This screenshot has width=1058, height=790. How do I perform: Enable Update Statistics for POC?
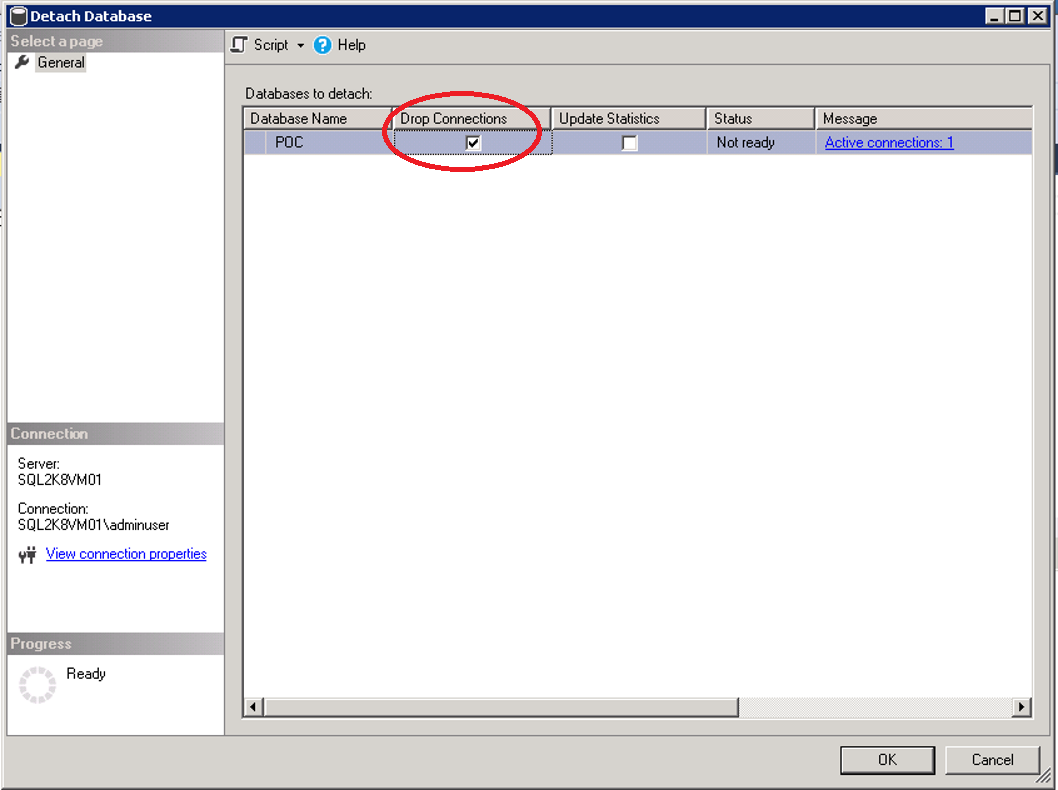pos(629,142)
